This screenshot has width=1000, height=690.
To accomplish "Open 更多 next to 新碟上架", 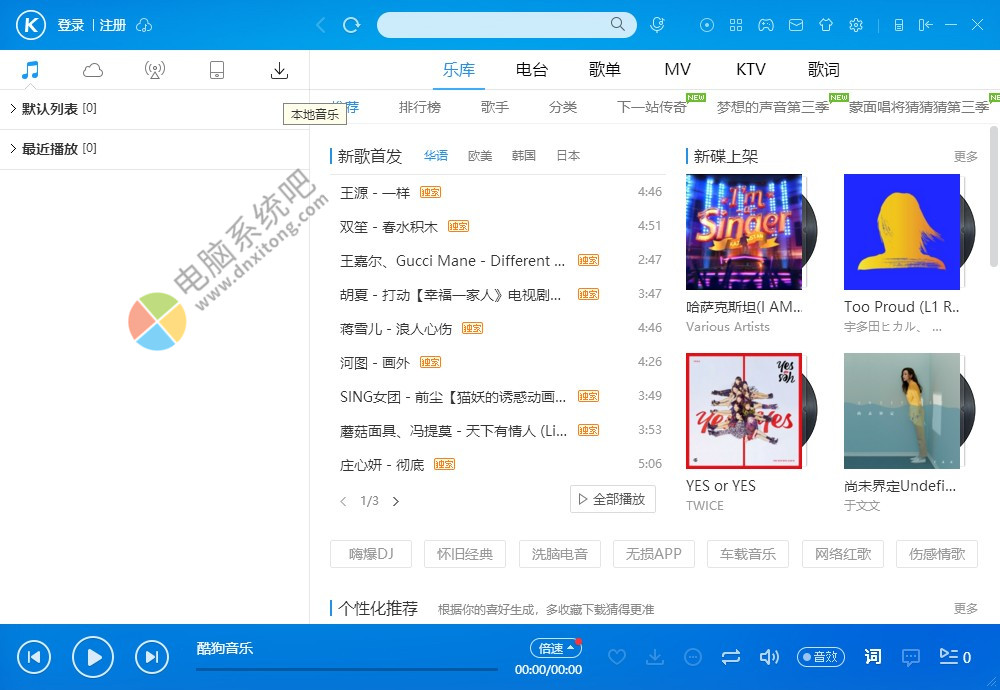I will point(966,156).
